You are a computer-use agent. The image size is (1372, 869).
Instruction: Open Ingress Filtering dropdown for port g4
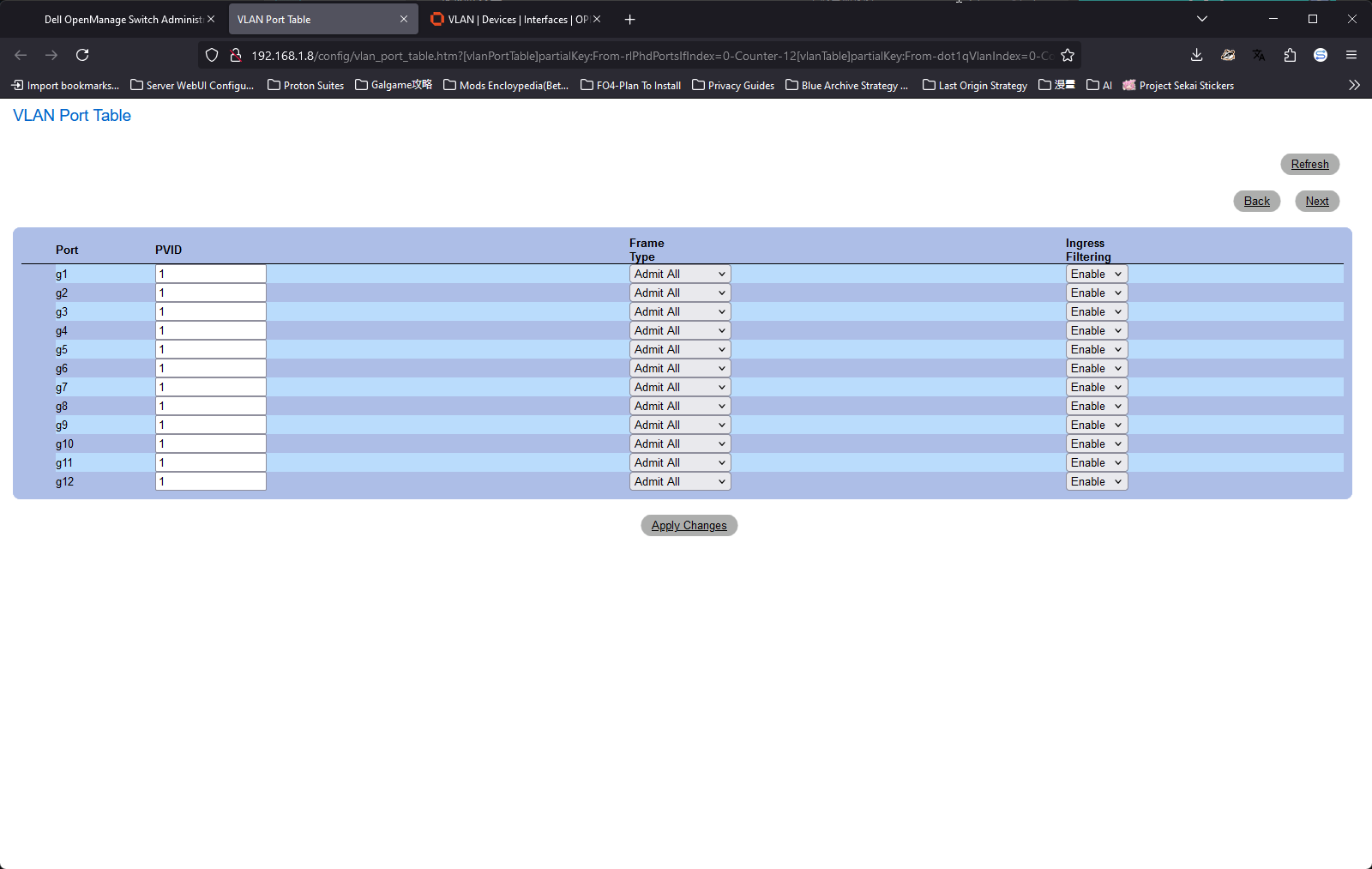point(1097,330)
